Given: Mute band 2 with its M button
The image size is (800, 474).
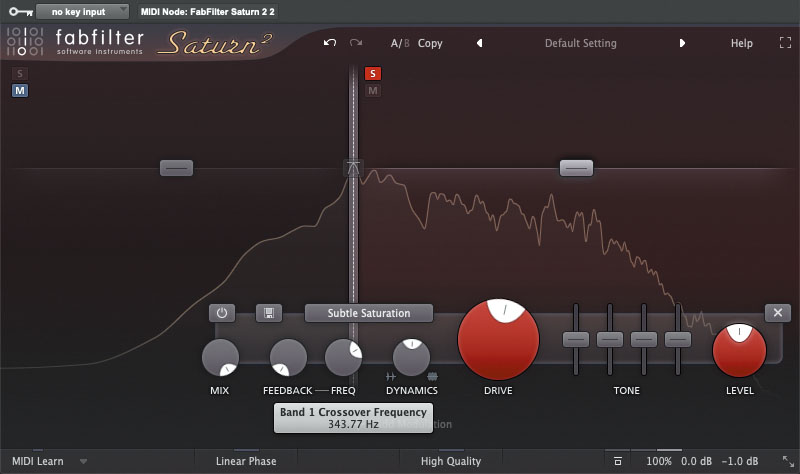Looking at the screenshot, I should [x=373, y=91].
